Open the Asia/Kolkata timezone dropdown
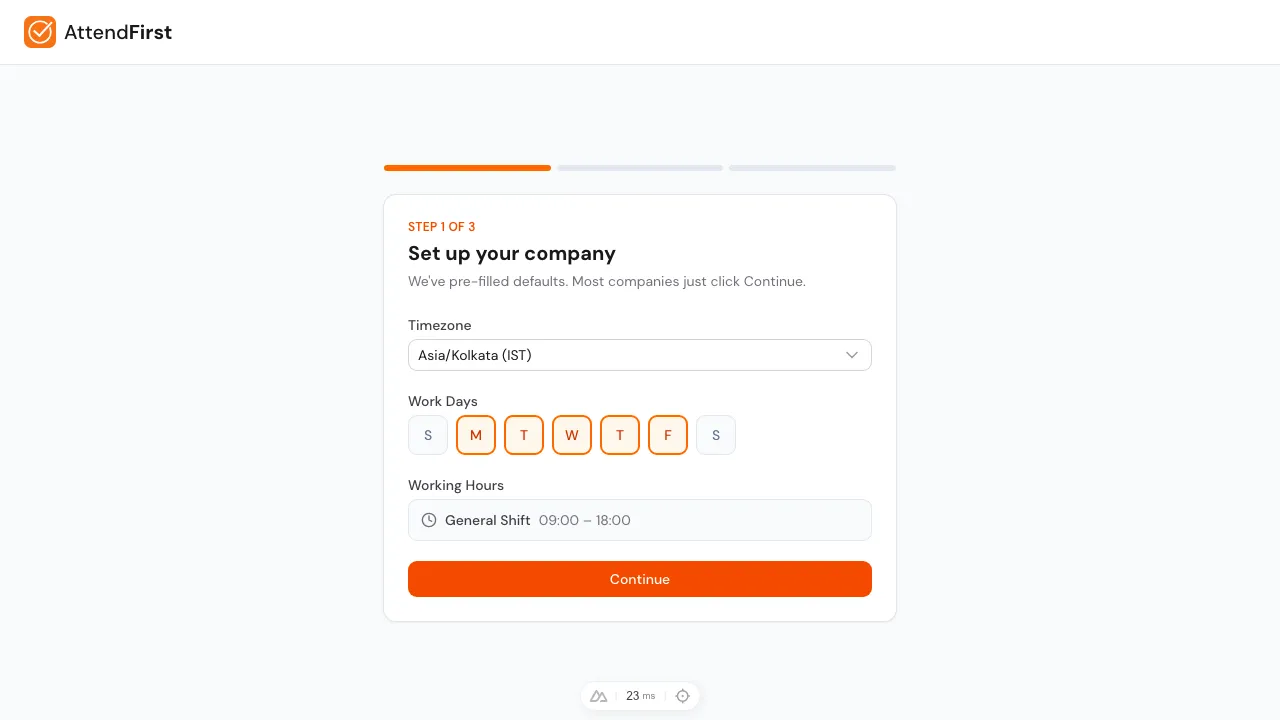The height and width of the screenshot is (720, 1280). coord(640,355)
